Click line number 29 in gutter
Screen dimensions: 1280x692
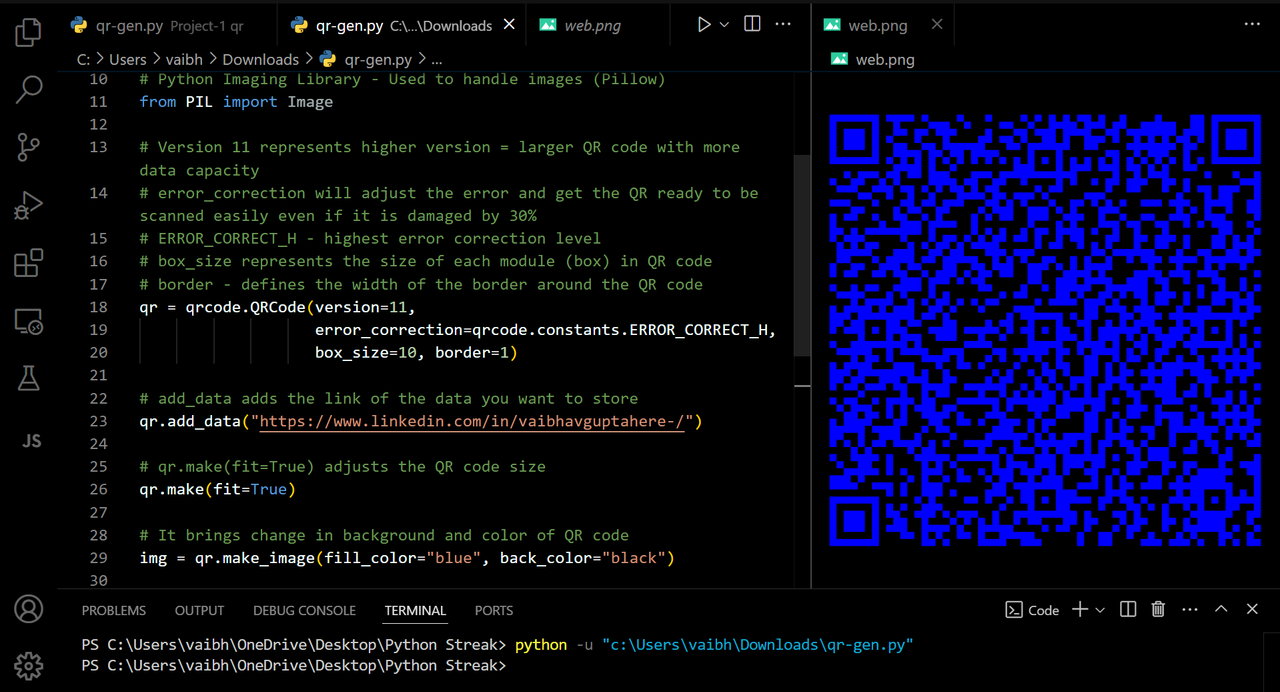point(98,558)
